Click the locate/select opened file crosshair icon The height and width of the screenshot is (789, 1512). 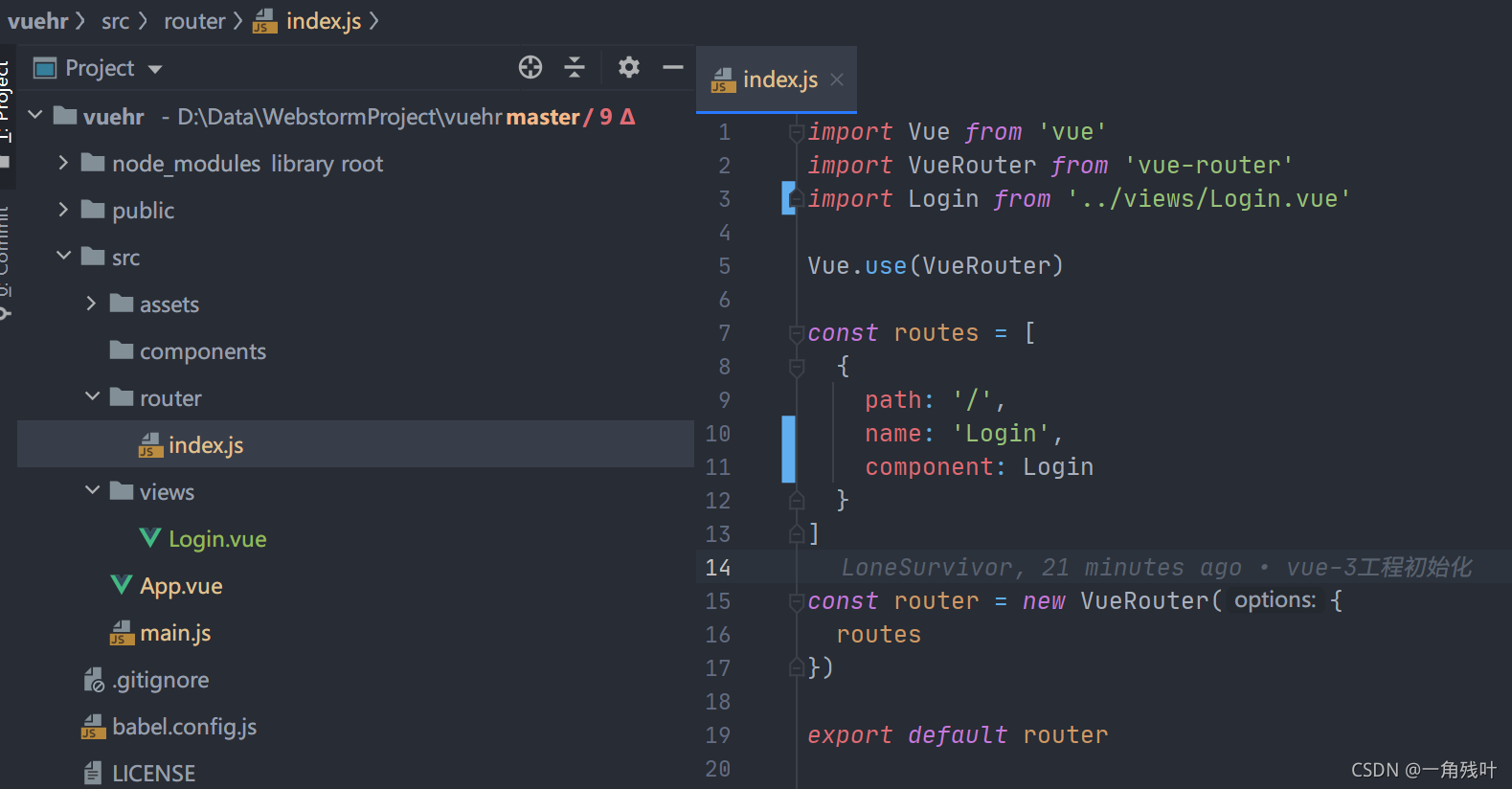[x=530, y=67]
